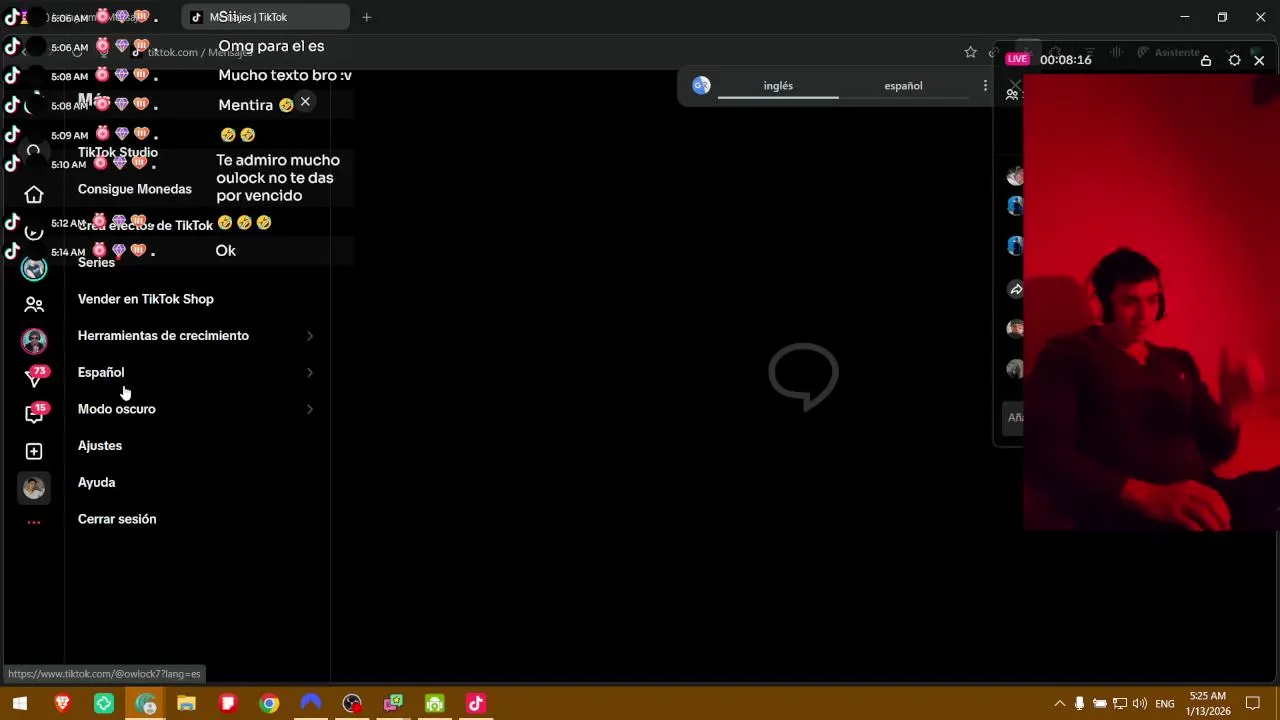This screenshot has width=1280, height=720.
Task: Click the taskbar clock 5:25 AM
Action: pos(1207,704)
